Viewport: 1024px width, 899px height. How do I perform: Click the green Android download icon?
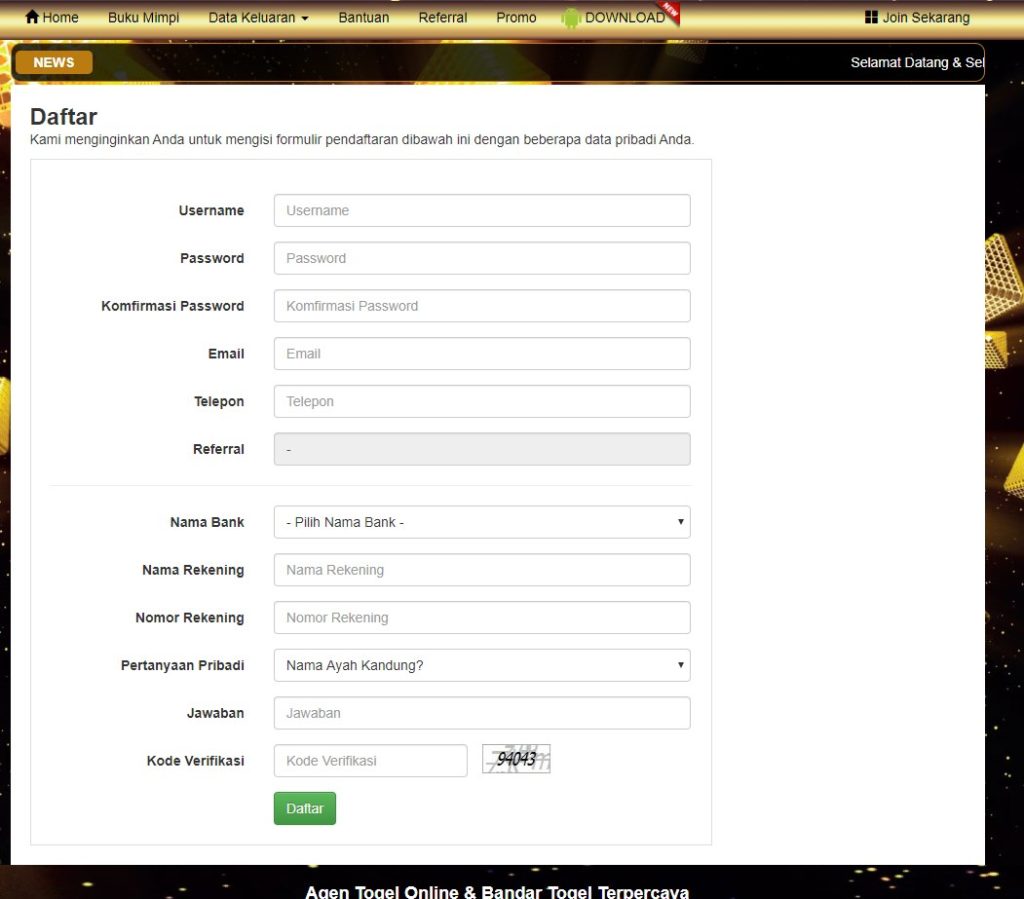(x=571, y=18)
